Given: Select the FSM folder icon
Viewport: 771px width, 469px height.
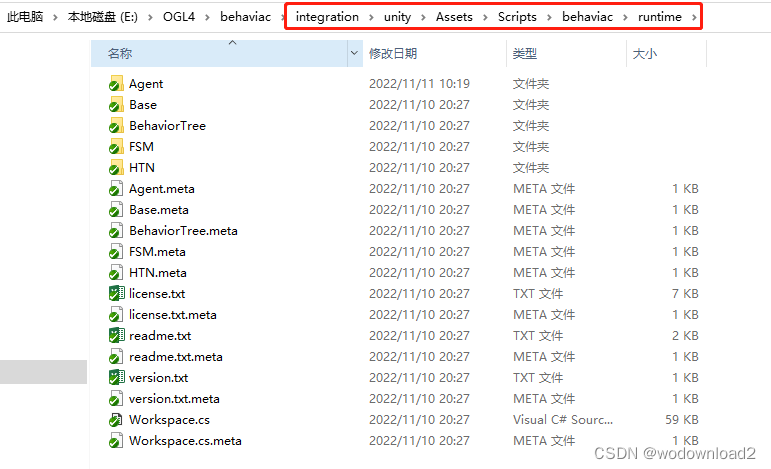Looking at the screenshot, I should pos(116,147).
